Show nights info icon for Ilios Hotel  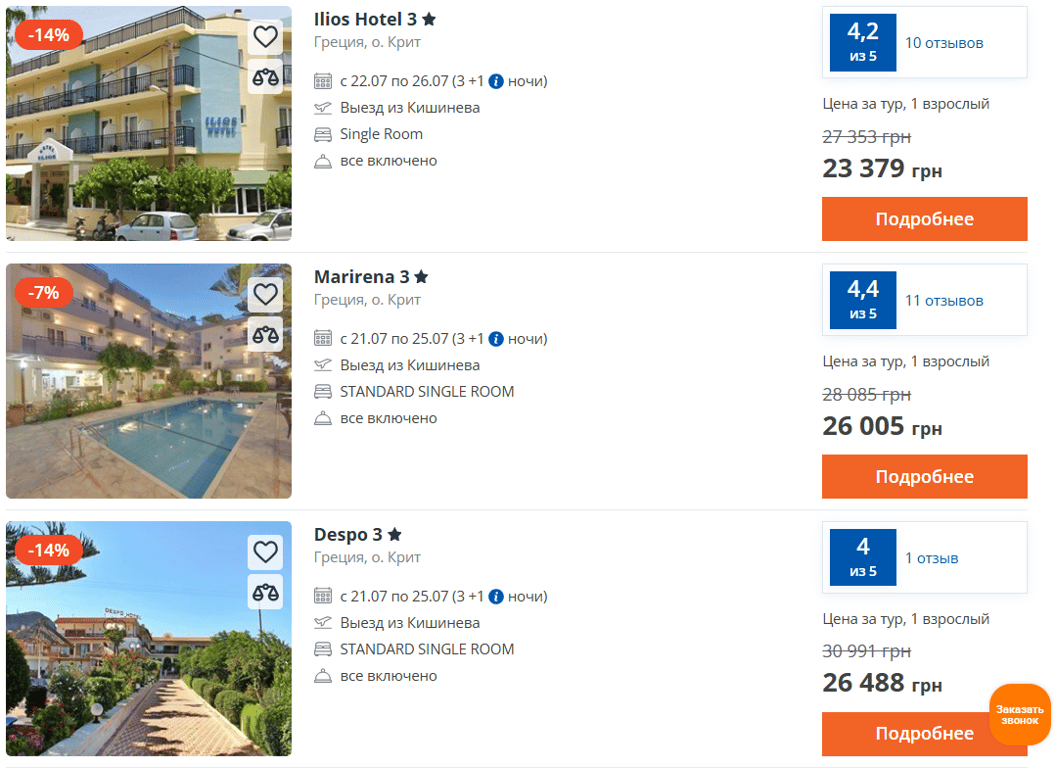(x=496, y=82)
